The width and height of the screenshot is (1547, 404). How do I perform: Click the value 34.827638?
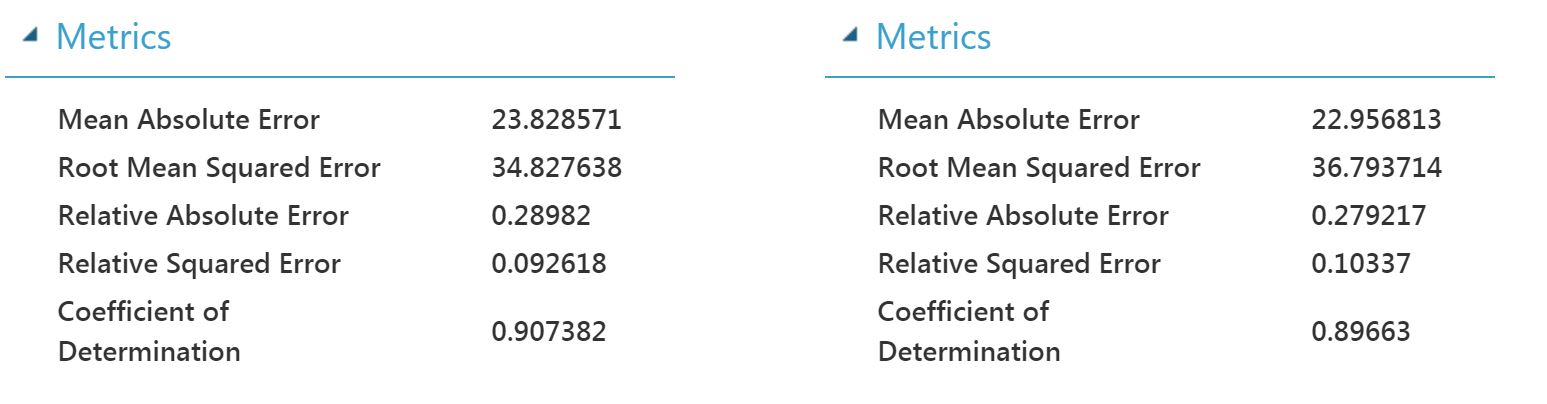(x=556, y=168)
